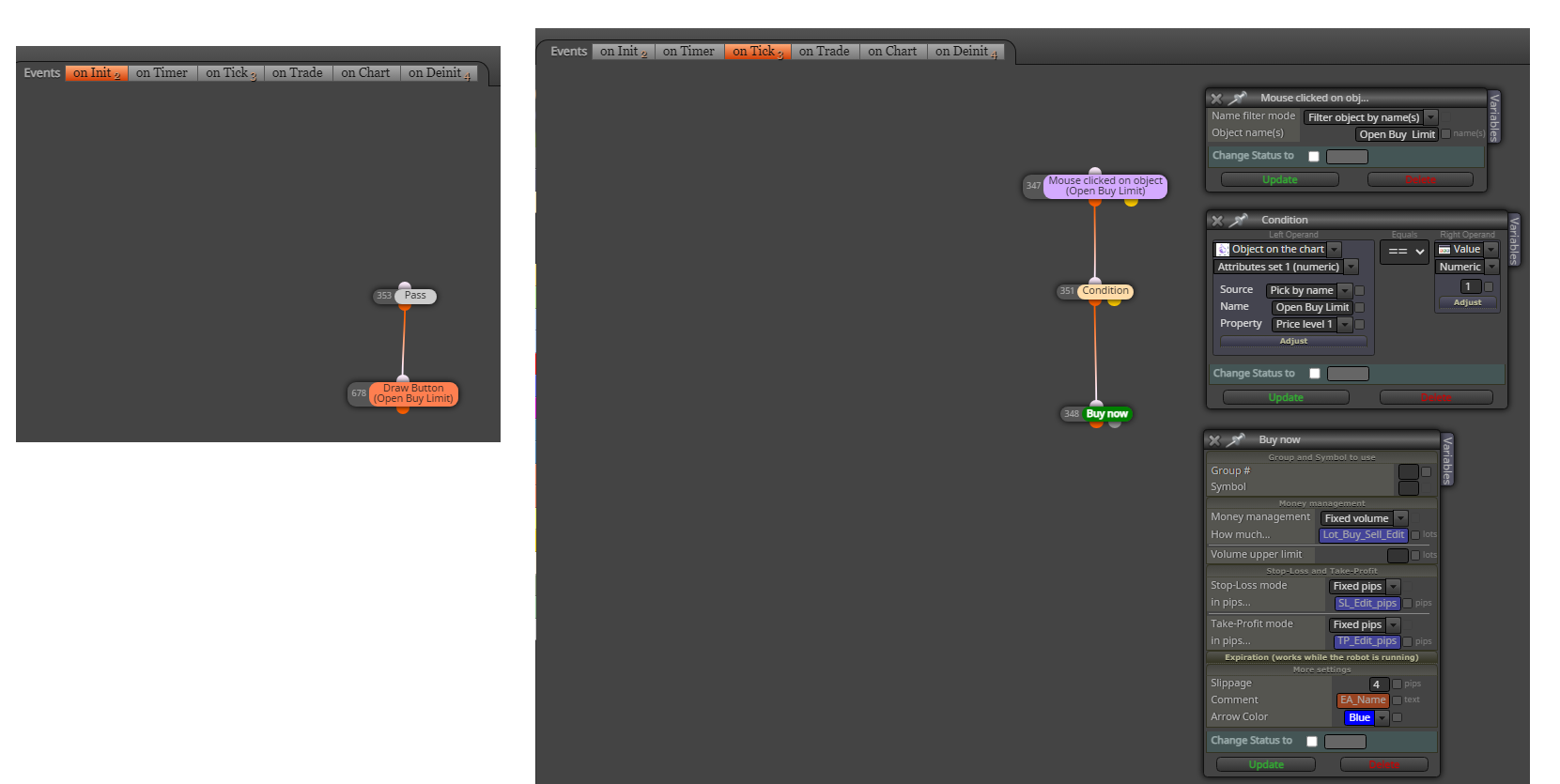The height and width of the screenshot is (784, 1560).
Task: Open the Object on the chart dropdown
Action: point(1277,250)
